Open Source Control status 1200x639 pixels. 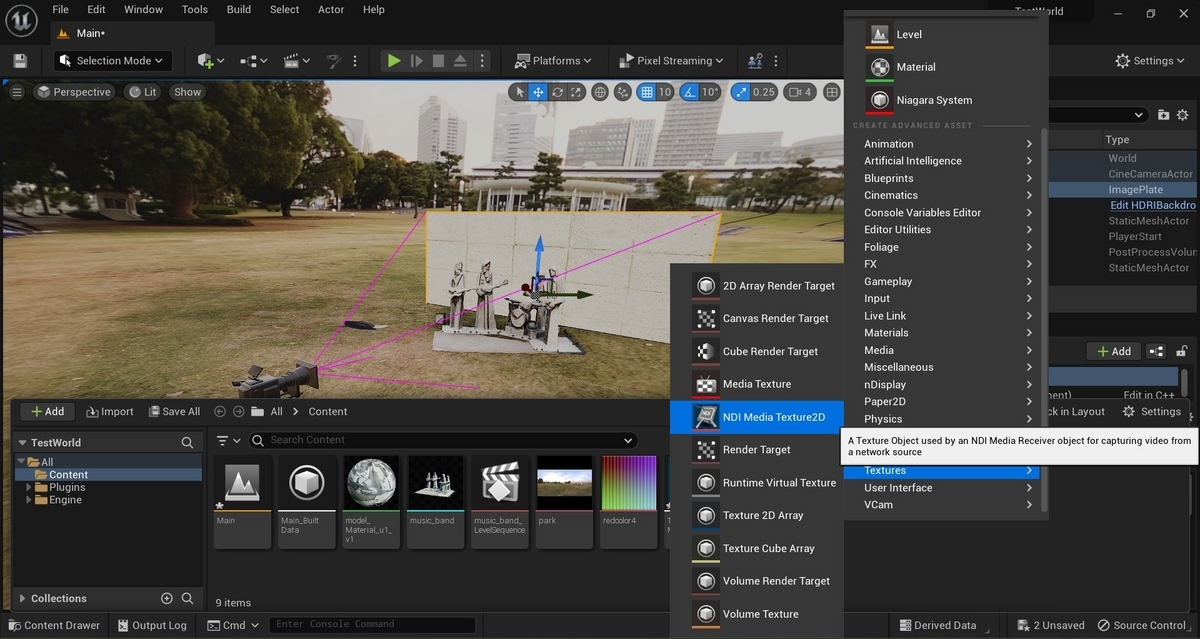[x=1142, y=625]
